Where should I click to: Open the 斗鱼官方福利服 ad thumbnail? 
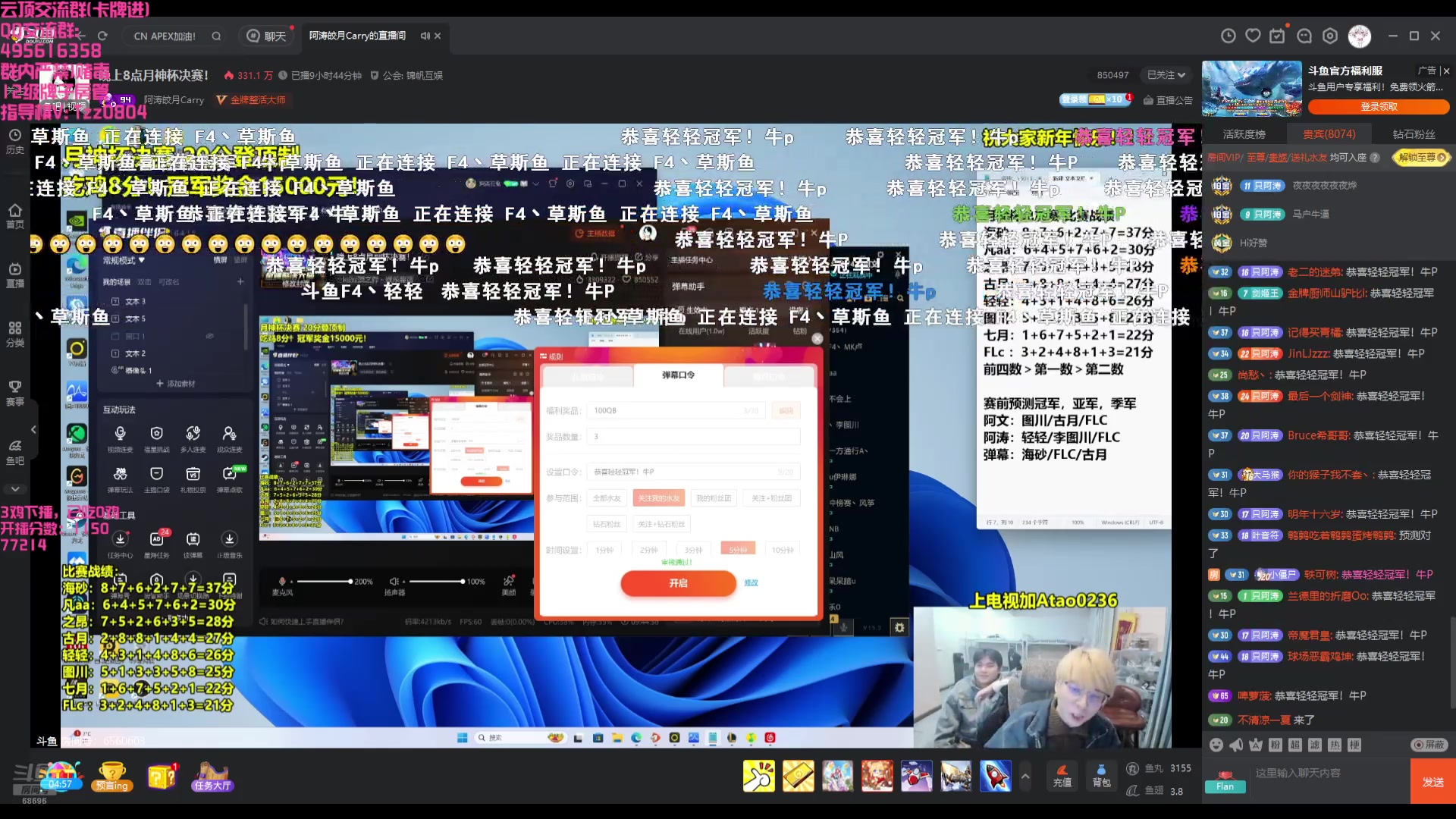1252,89
